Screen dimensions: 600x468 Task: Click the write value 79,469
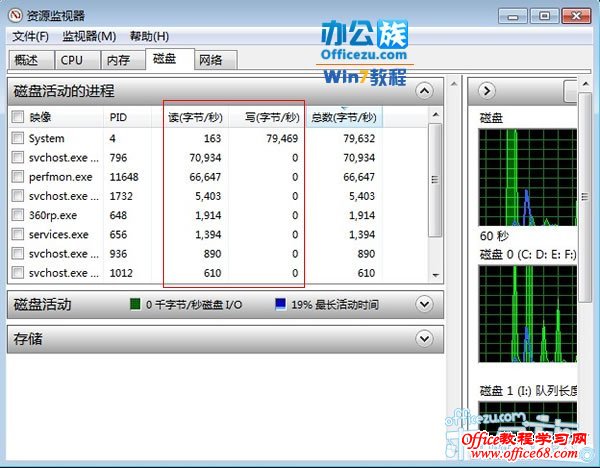(282, 138)
